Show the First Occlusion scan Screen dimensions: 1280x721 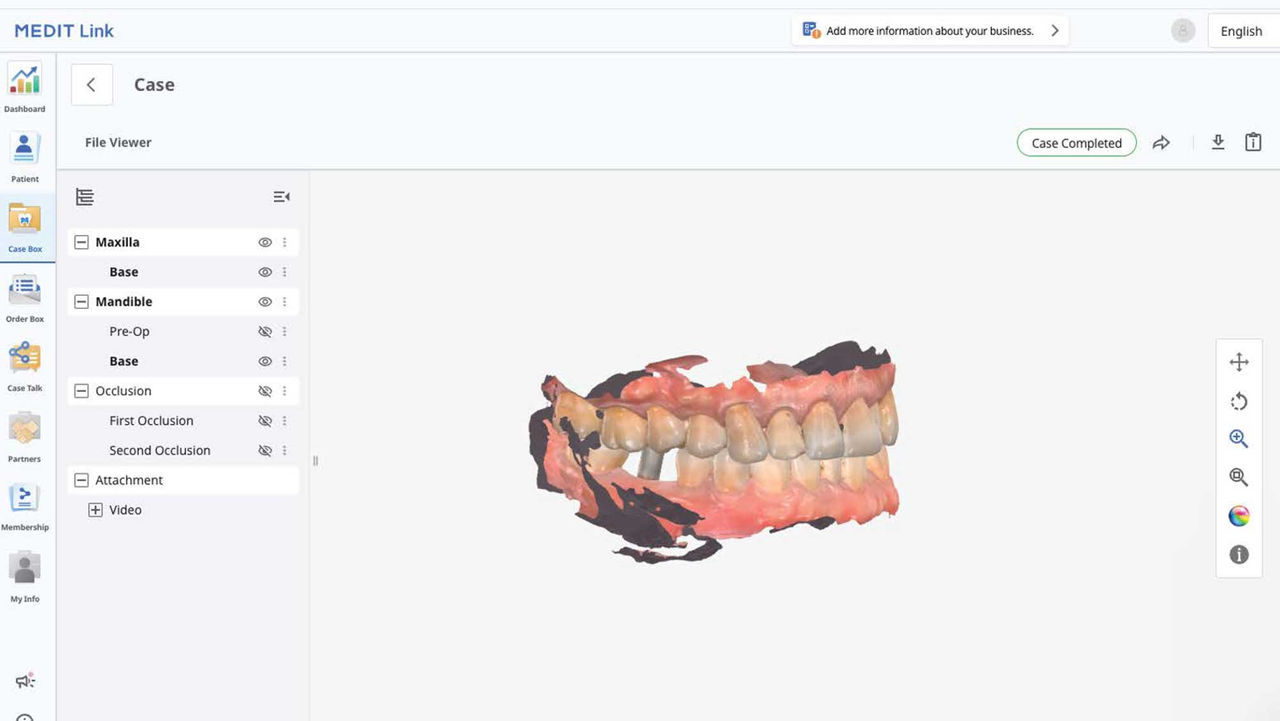tap(265, 421)
